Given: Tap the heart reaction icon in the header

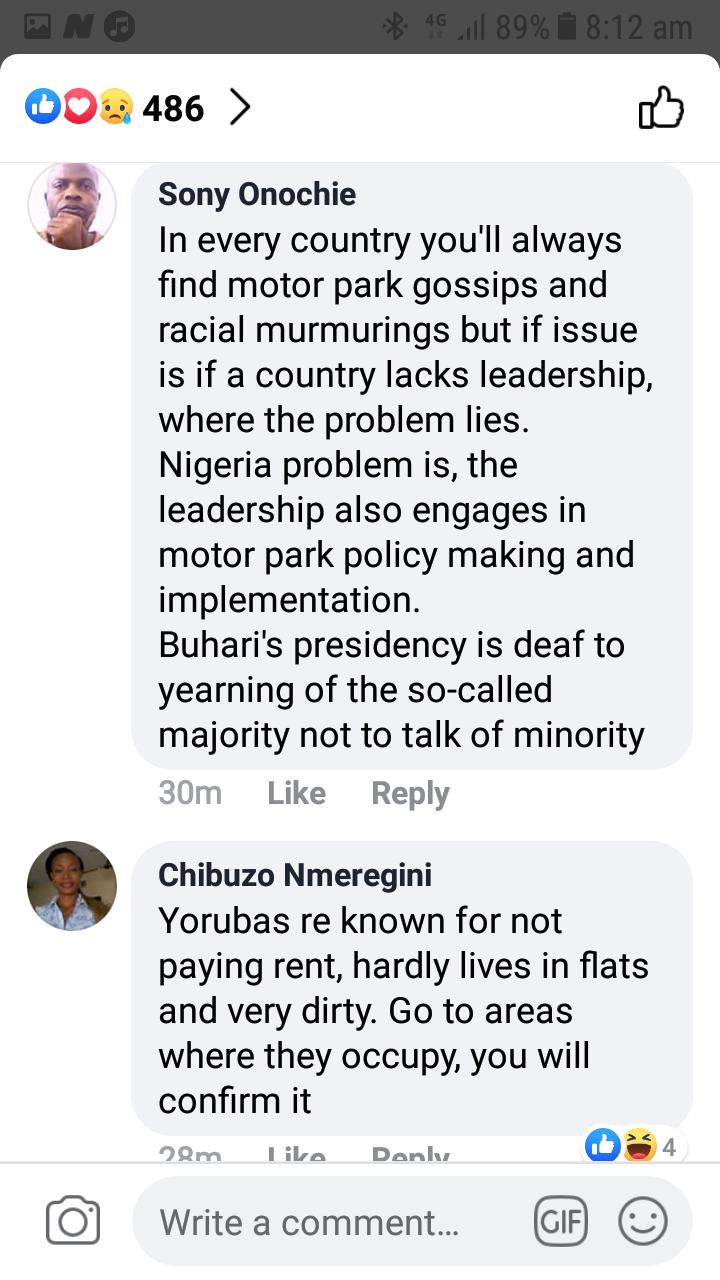Looking at the screenshot, I should pos(79,107).
